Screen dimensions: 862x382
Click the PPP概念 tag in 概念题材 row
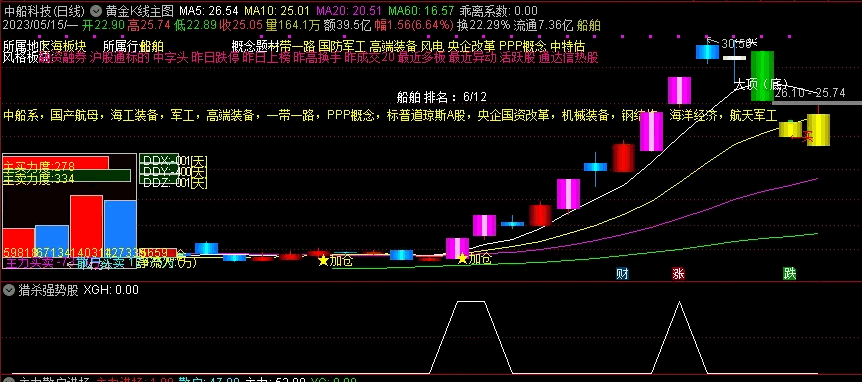click(523, 46)
